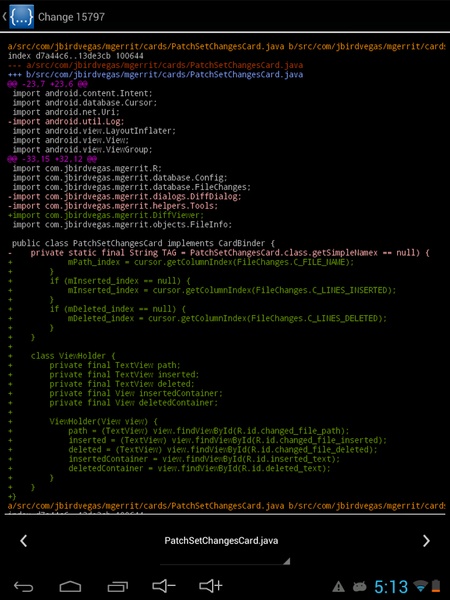Tap the mGerrit app icon with braces
450x600 pixels.
pyautogui.click(x=22, y=17)
